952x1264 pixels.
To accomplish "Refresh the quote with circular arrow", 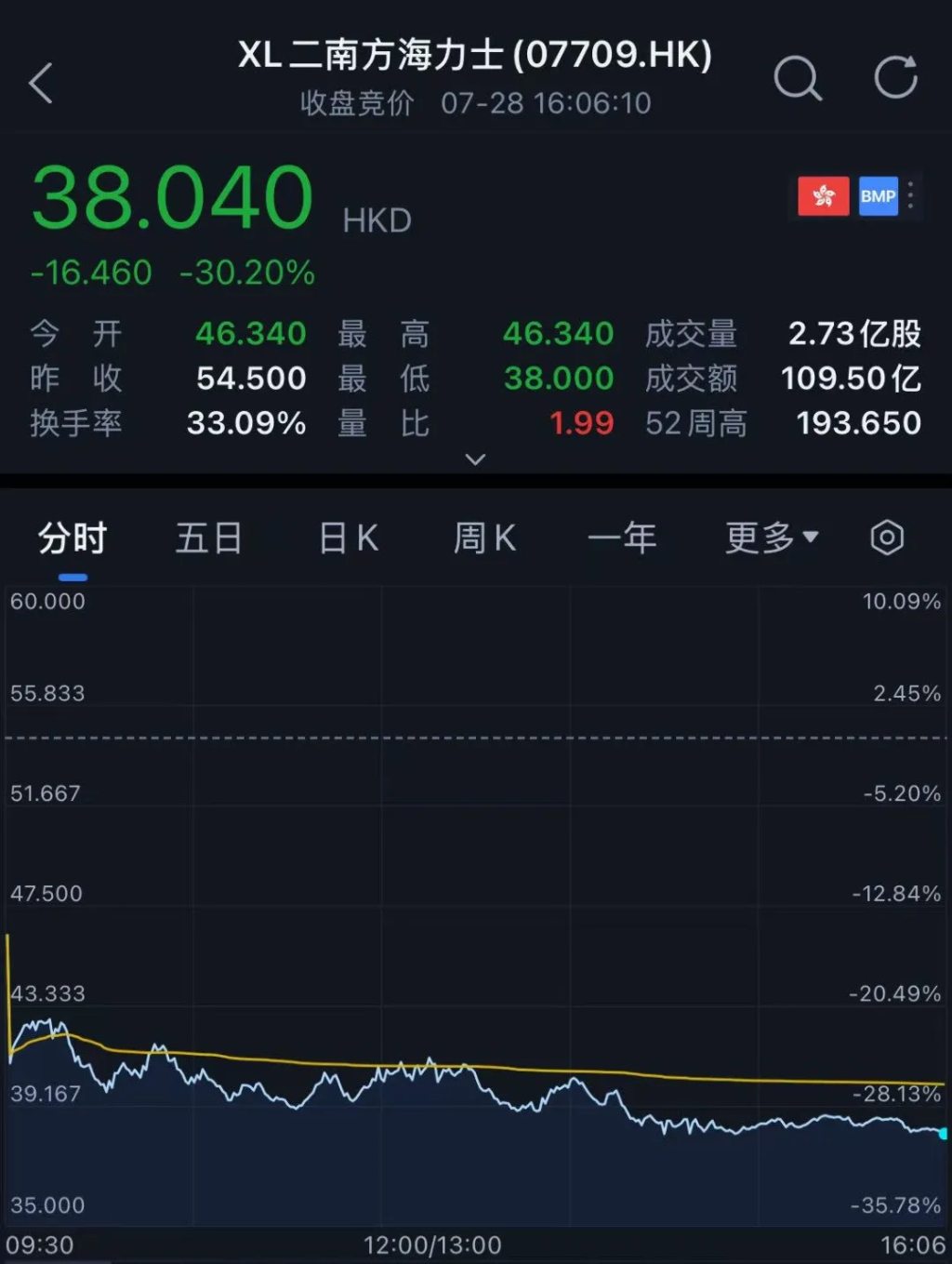I will (896, 77).
